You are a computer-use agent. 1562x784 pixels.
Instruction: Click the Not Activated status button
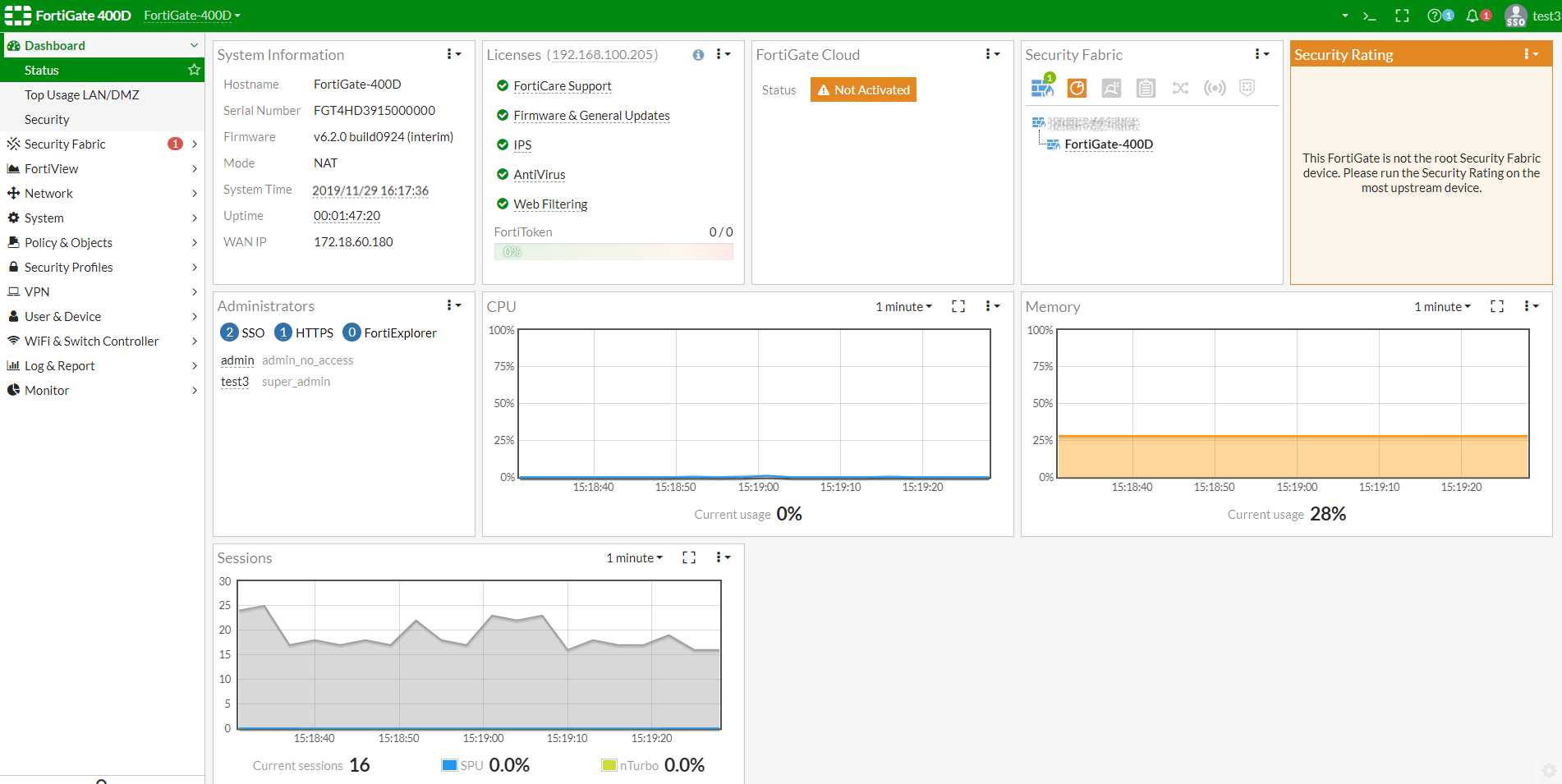coord(863,89)
